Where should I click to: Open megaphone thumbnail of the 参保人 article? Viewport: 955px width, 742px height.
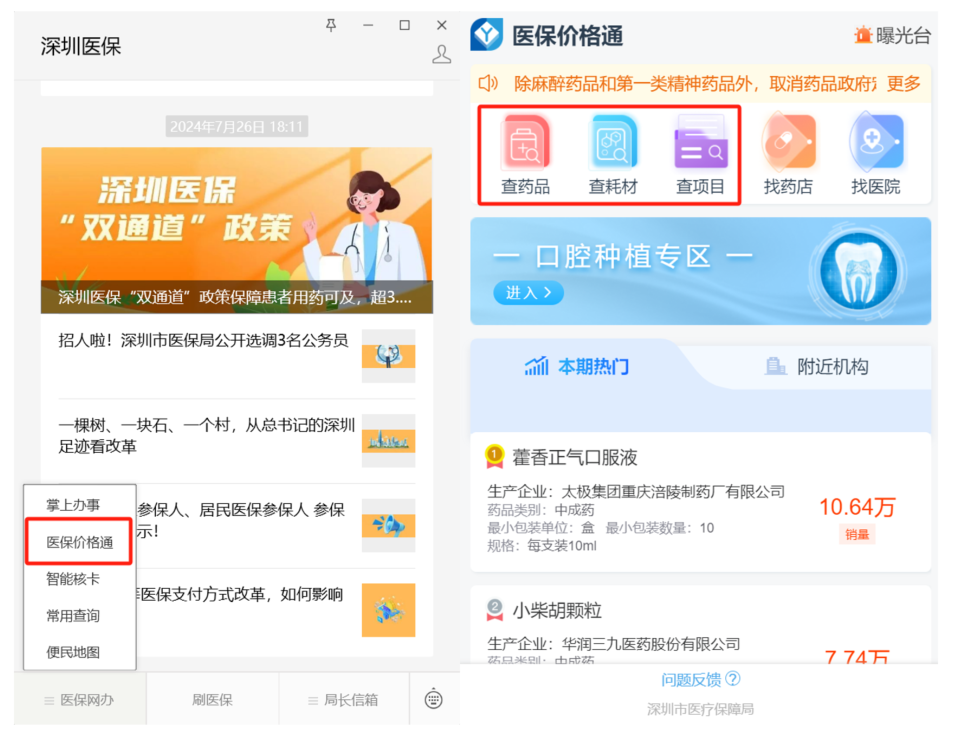[389, 525]
